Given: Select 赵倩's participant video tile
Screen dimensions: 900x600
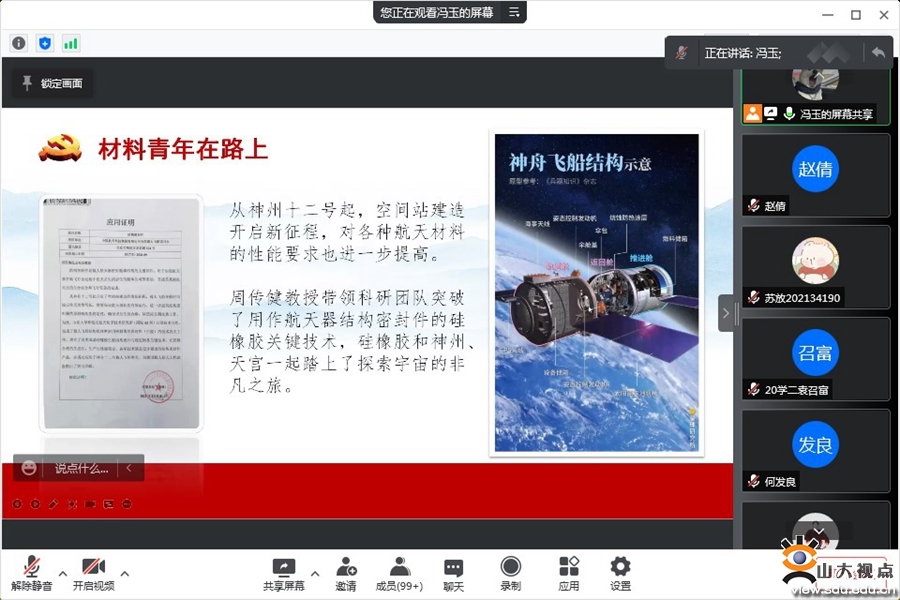Looking at the screenshot, I should pyautogui.click(x=815, y=175).
